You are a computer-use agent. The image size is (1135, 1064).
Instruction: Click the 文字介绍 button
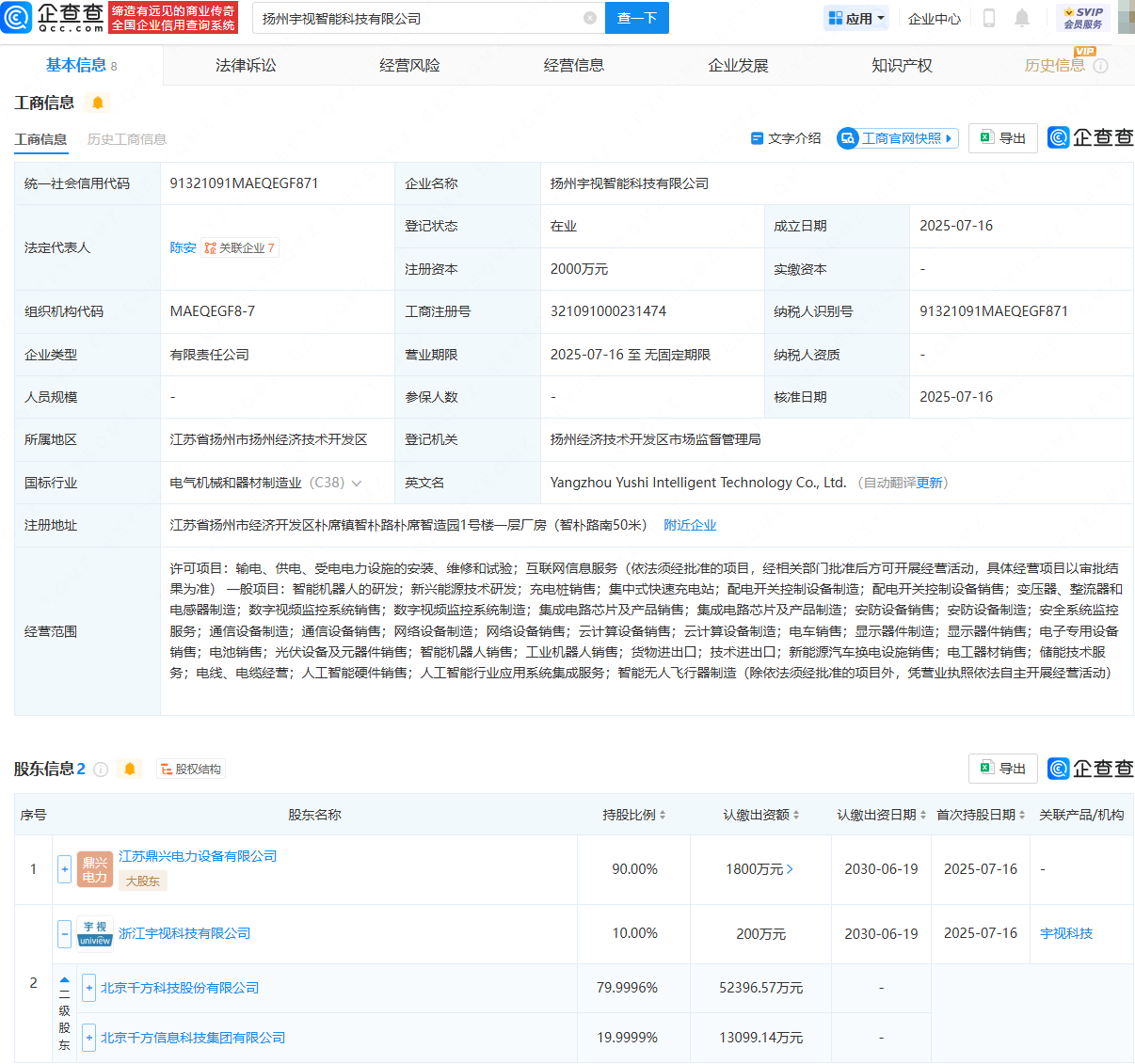point(786,138)
